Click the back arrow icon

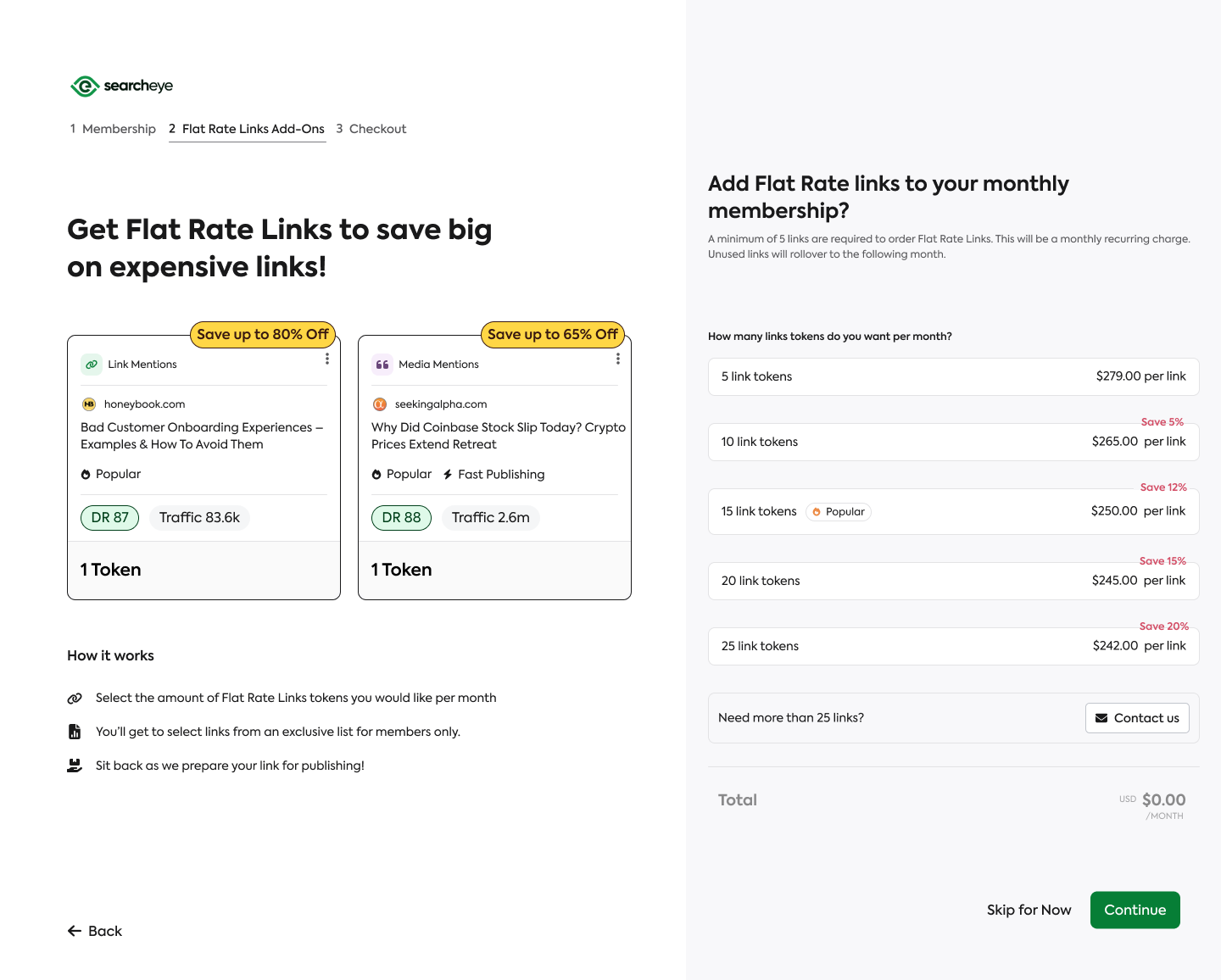pyautogui.click(x=75, y=931)
